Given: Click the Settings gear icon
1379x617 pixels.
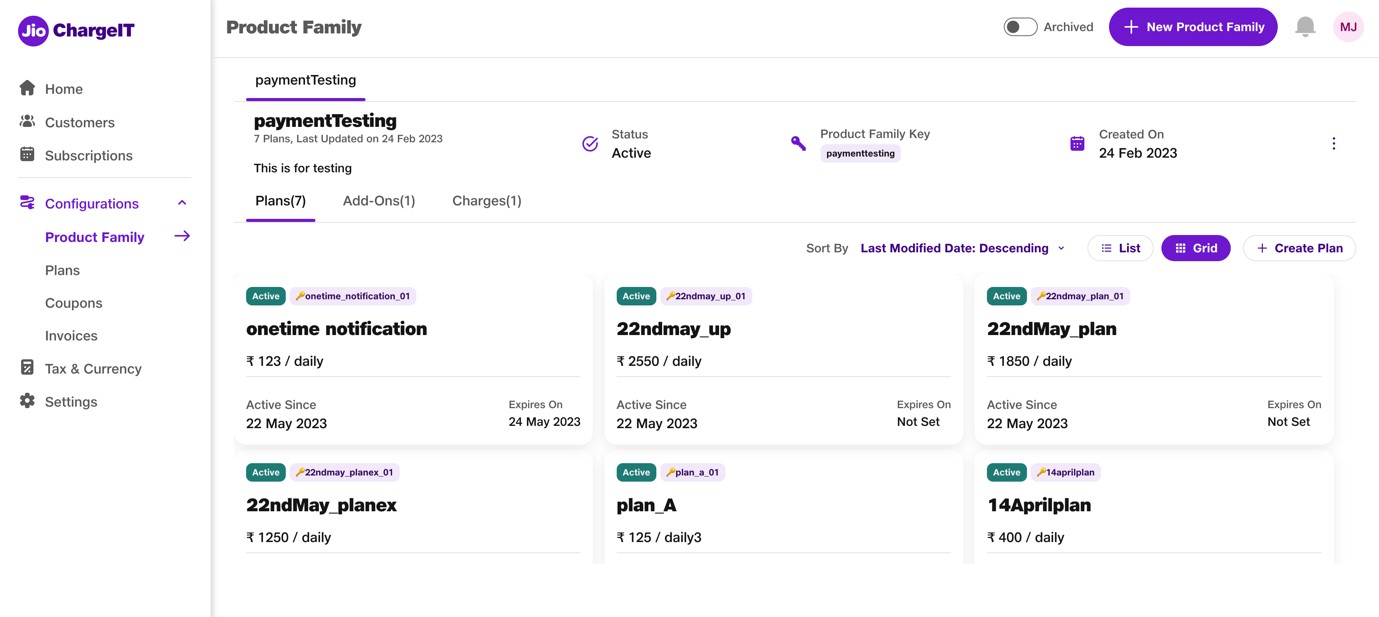Looking at the screenshot, I should (x=27, y=400).
